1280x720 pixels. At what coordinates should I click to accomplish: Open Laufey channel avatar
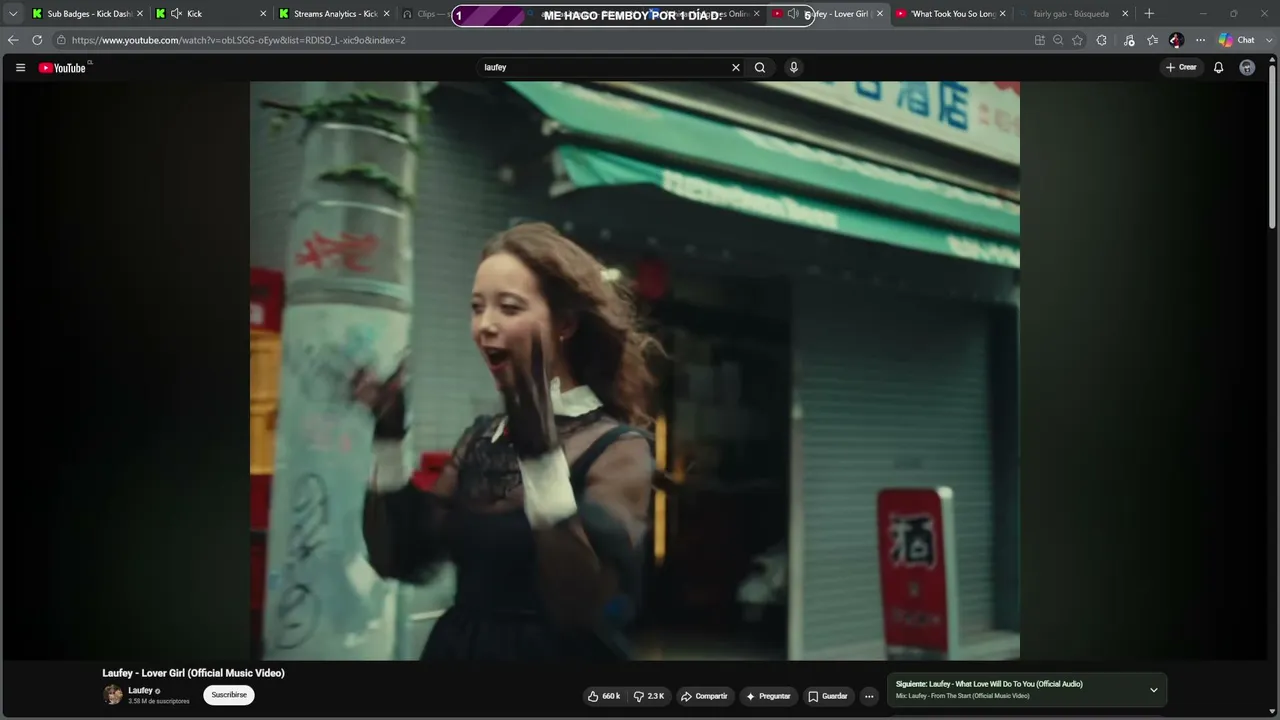point(113,695)
